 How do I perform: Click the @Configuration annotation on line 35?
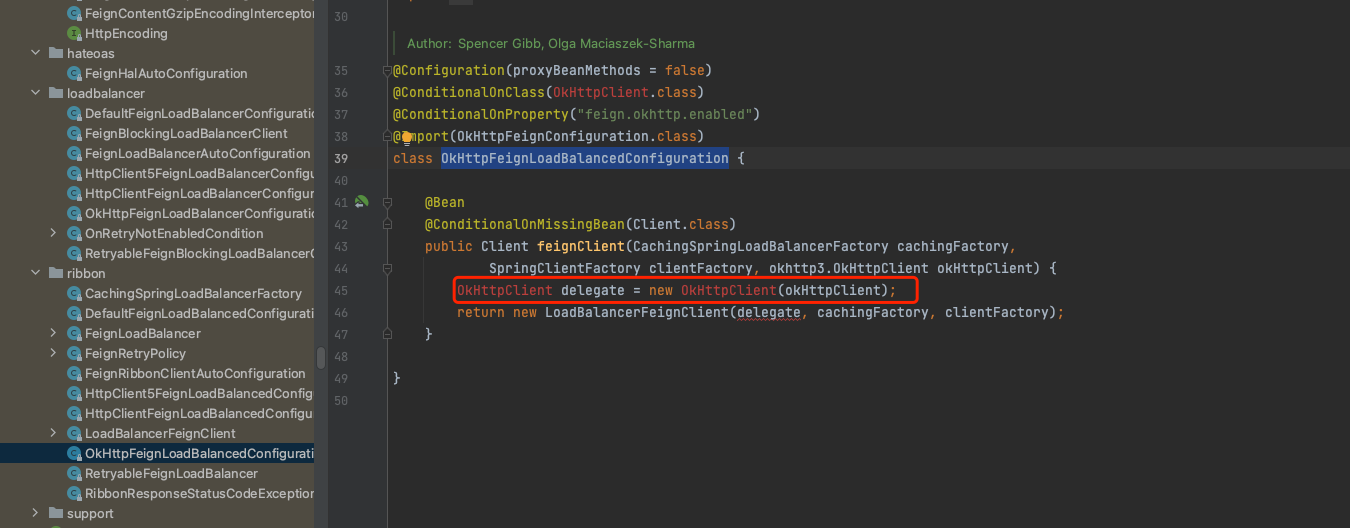[449, 70]
